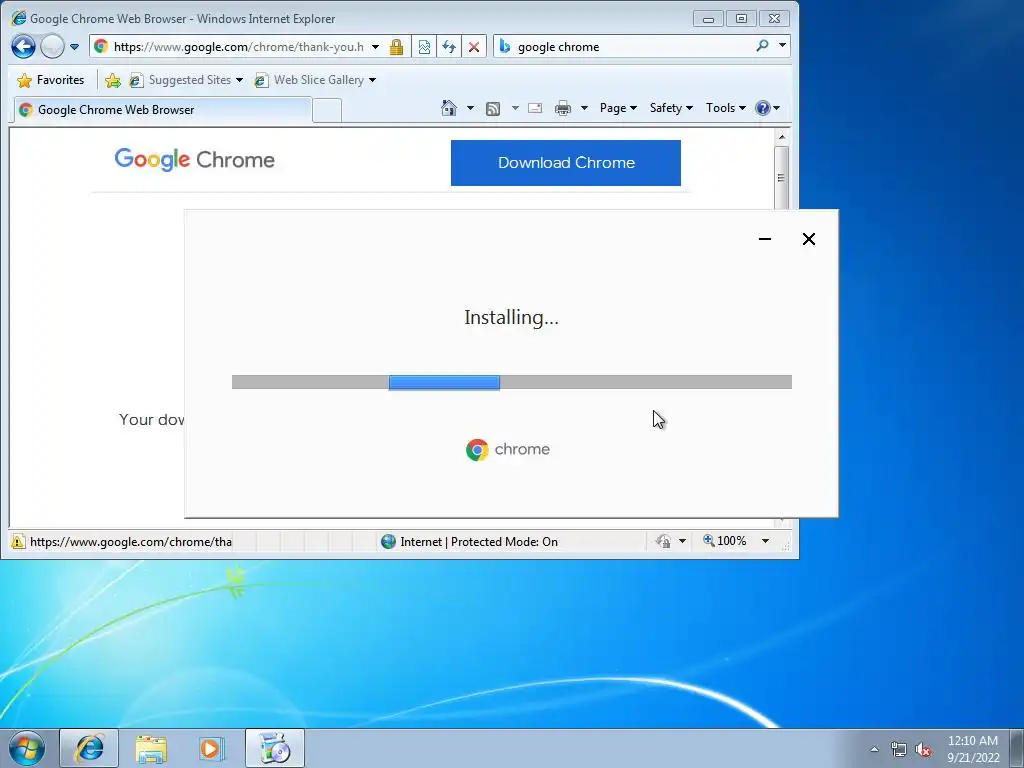The height and width of the screenshot is (768, 1024).
Task: Click the magnifier search icon
Action: [x=762, y=46]
